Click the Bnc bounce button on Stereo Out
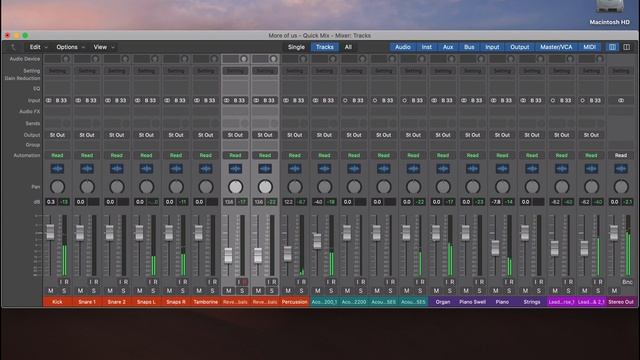This screenshot has height=360, width=640. [627, 282]
